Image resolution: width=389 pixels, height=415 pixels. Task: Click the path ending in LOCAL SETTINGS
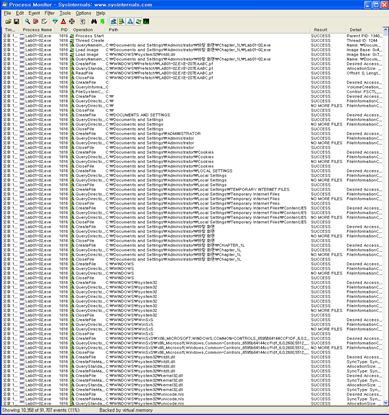coord(169,171)
